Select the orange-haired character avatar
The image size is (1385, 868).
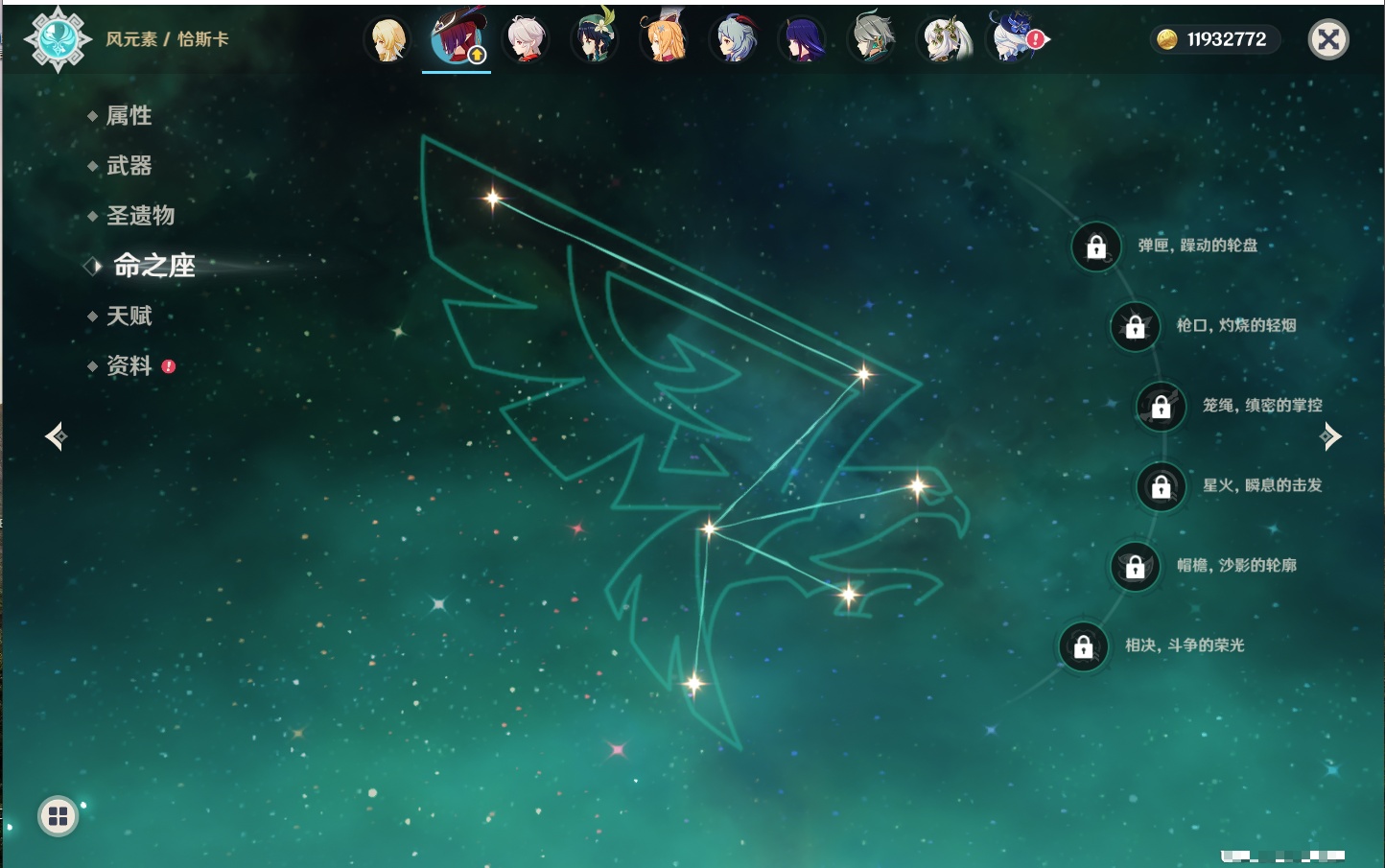tap(664, 39)
